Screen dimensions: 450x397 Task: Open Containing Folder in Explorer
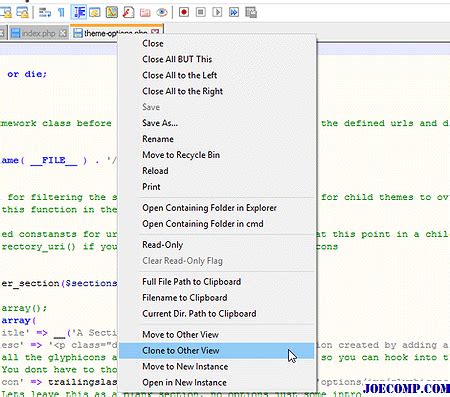pyautogui.click(x=217, y=208)
